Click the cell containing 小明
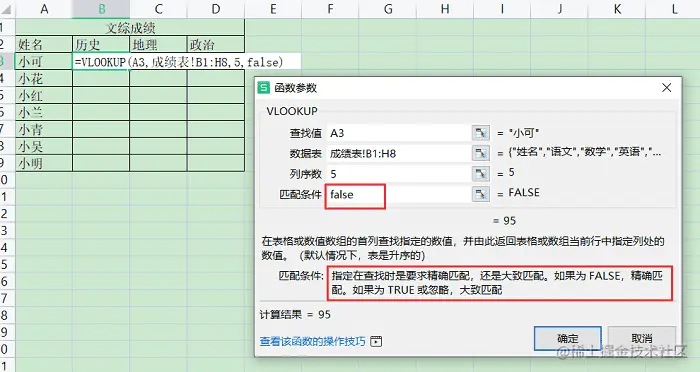Image resolution: width=700 pixels, height=372 pixels. coord(44,163)
